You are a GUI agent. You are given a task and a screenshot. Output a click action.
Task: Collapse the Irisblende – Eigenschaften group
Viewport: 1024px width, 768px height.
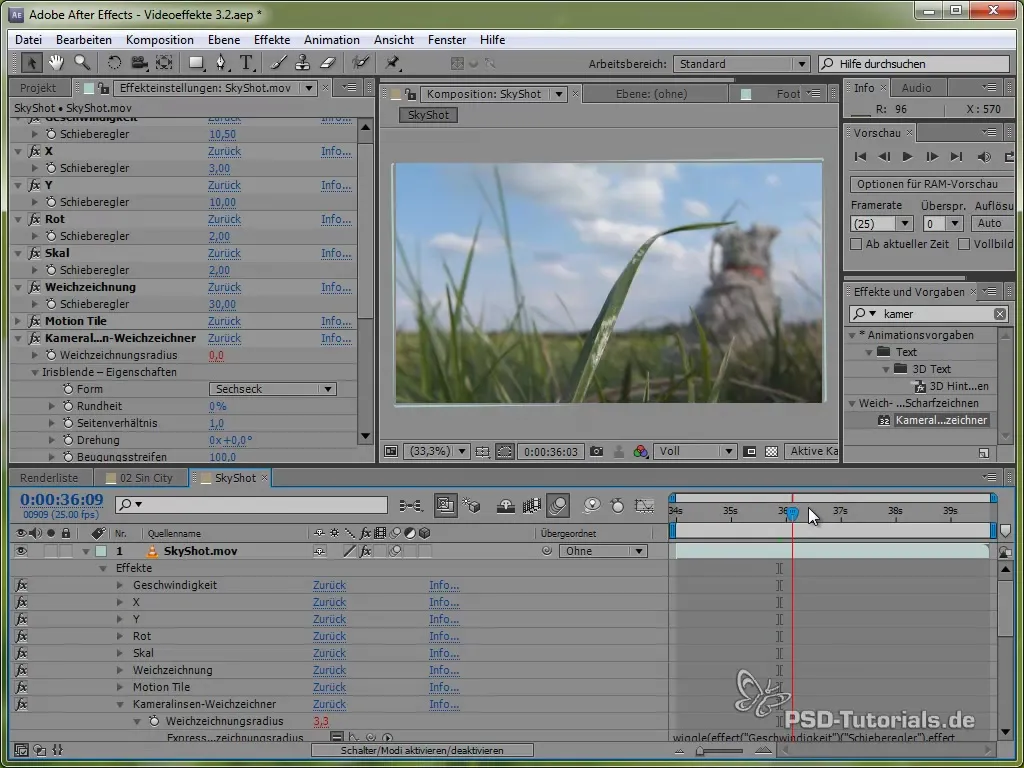point(35,372)
